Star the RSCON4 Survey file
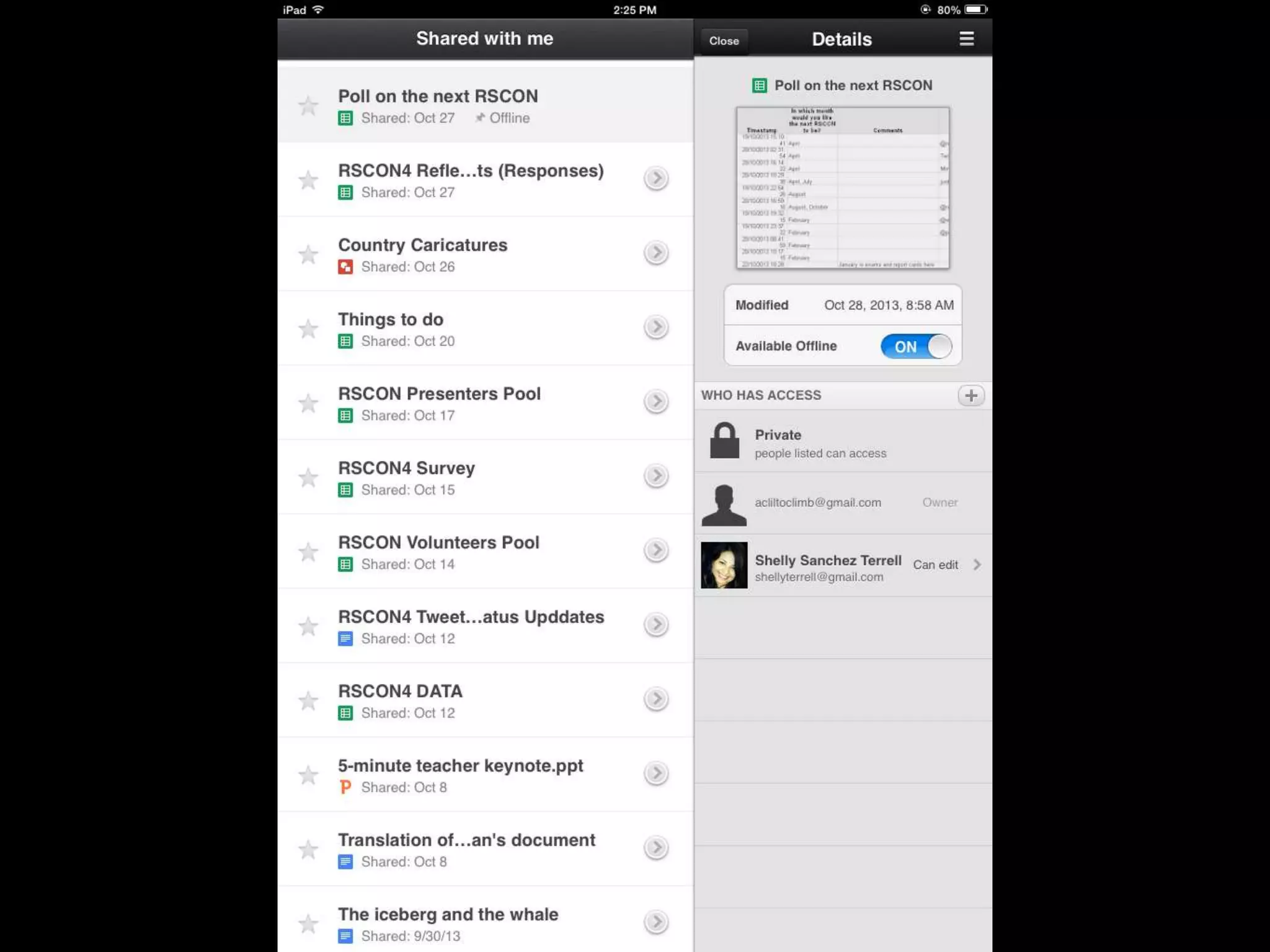Viewport: 1270px width, 952px height. click(308, 478)
